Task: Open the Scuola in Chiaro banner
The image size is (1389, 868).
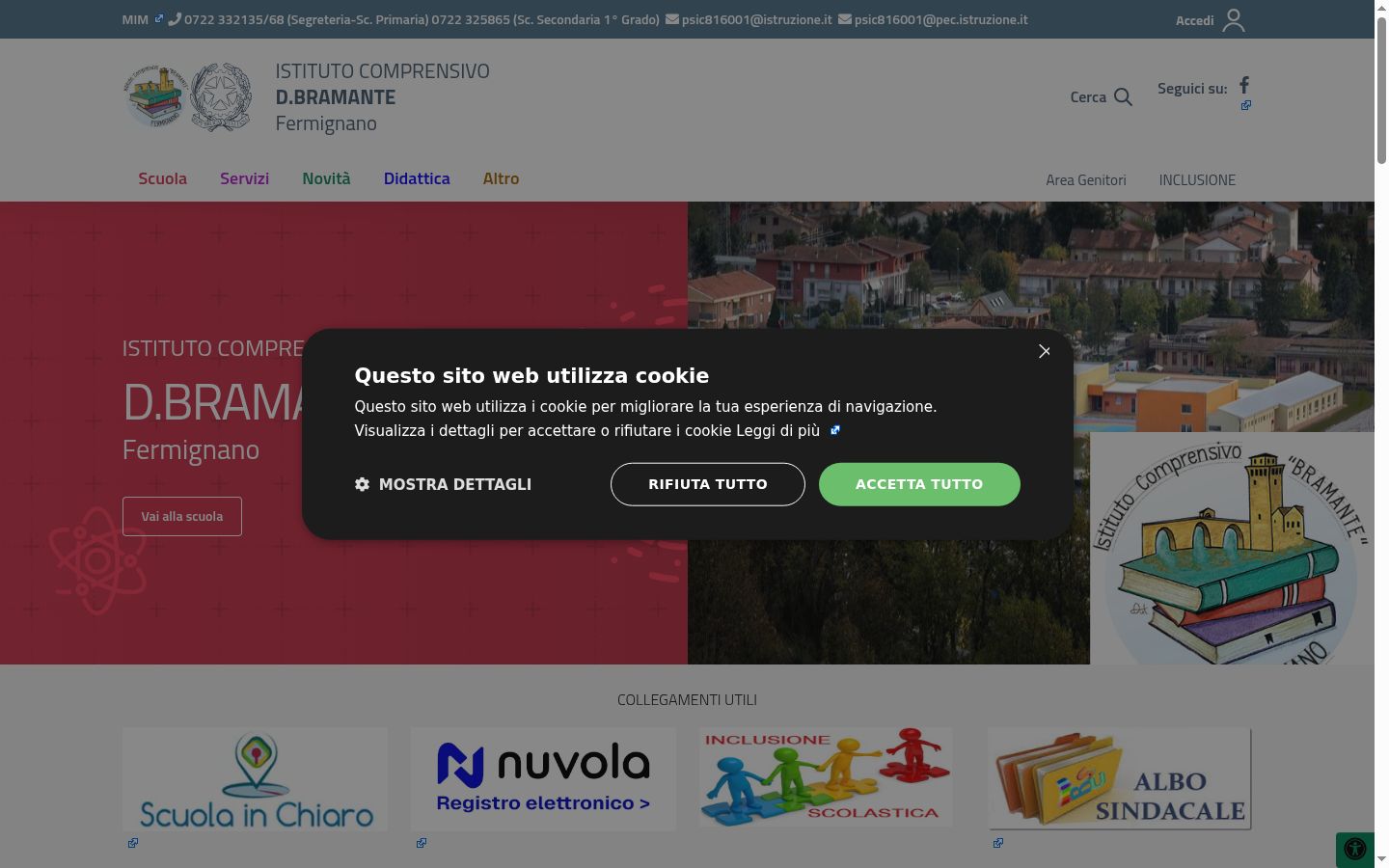Action: 255,779
